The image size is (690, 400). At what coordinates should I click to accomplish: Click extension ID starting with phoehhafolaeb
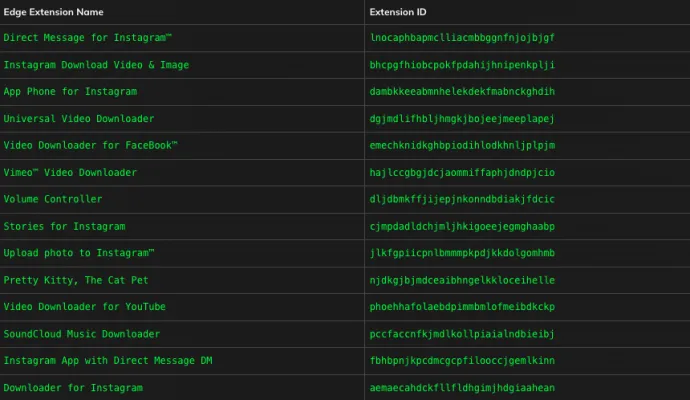tap(462, 307)
